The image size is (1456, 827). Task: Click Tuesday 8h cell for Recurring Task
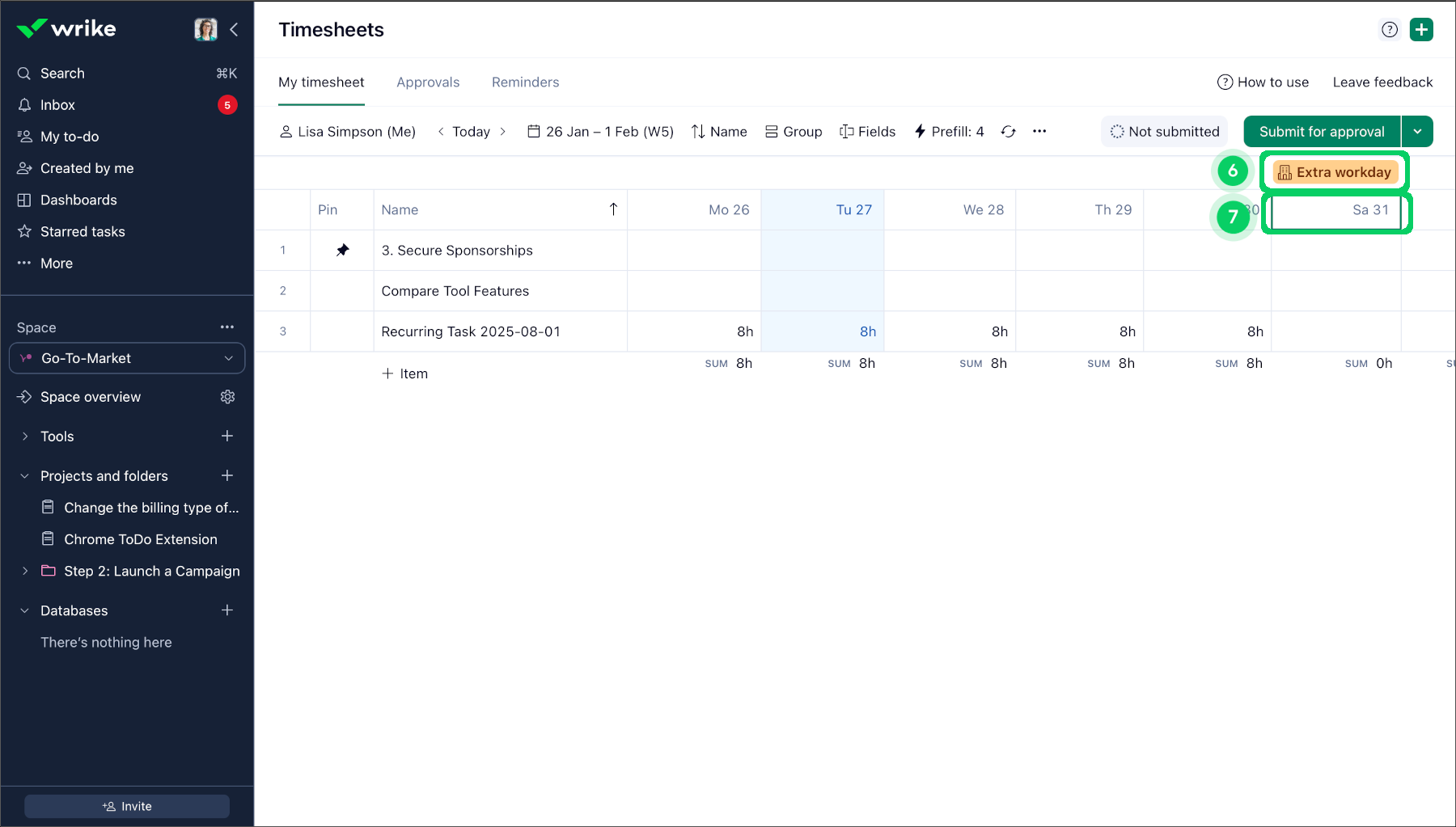[823, 331]
